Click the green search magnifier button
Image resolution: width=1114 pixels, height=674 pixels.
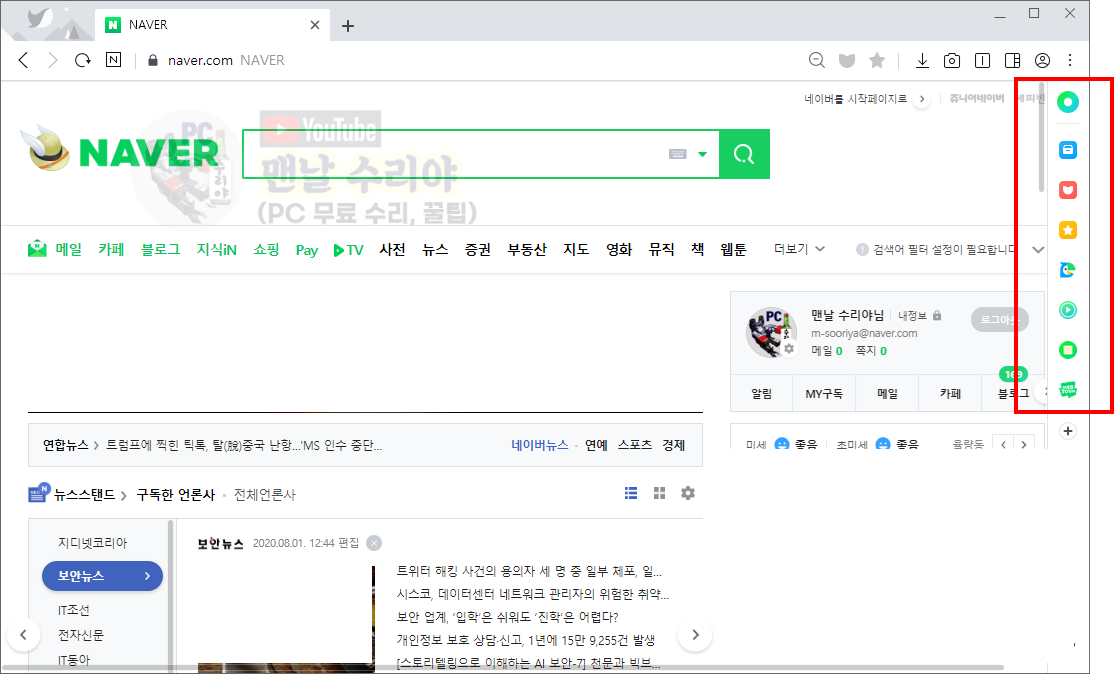click(744, 154)
